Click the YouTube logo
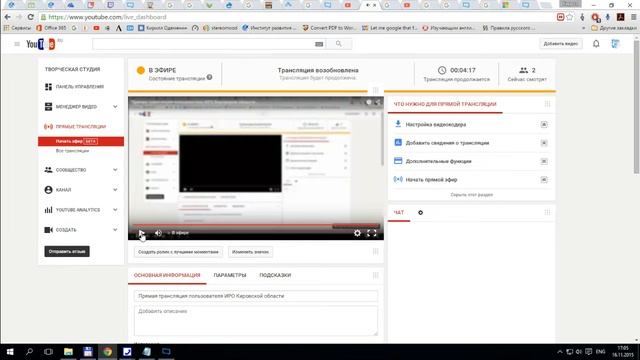640x360 pixels. 41,44
